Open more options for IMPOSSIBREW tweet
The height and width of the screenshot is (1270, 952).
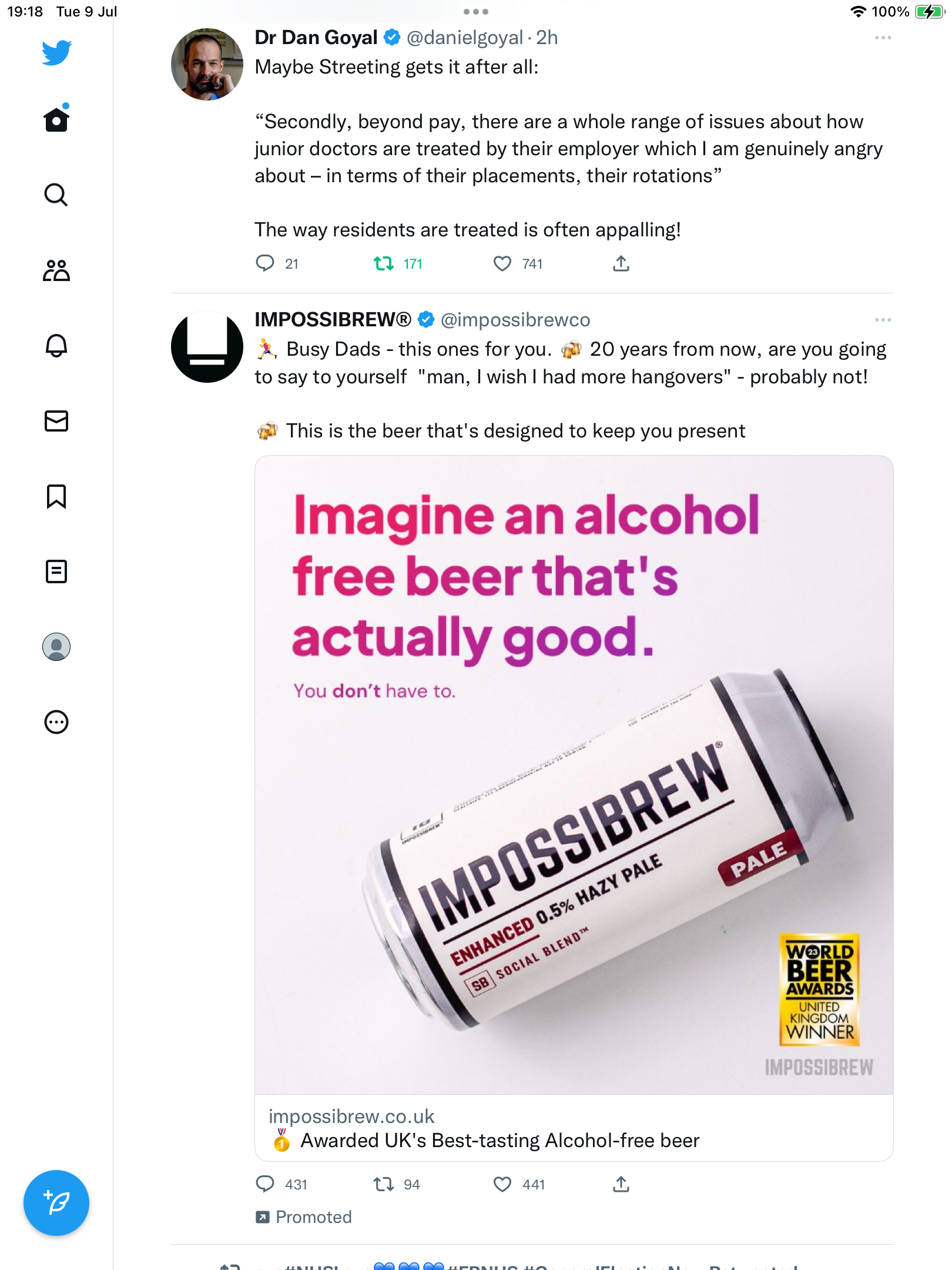coord(883,320)
